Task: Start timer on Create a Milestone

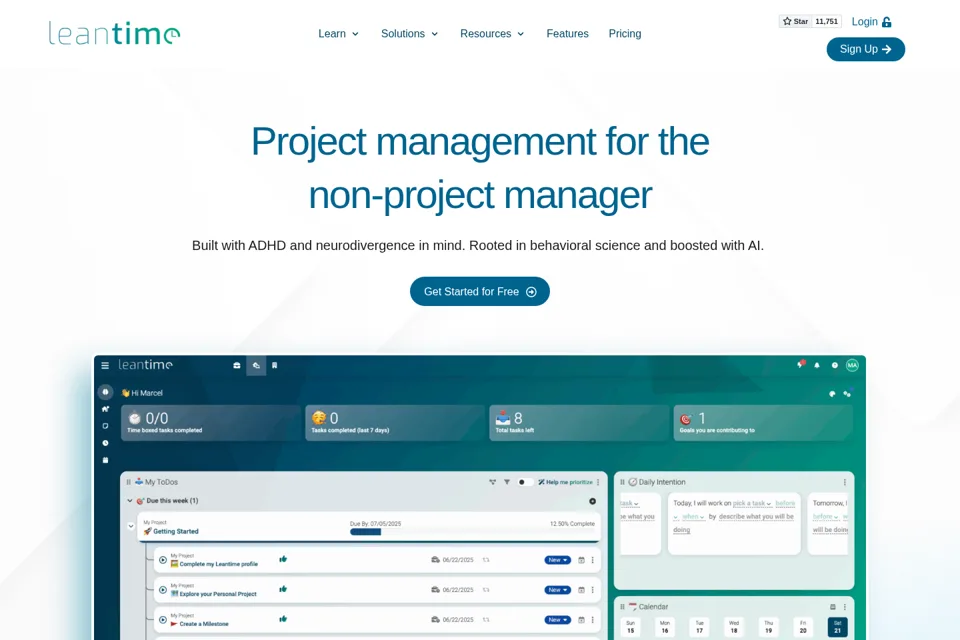Action: pos(163,620)
